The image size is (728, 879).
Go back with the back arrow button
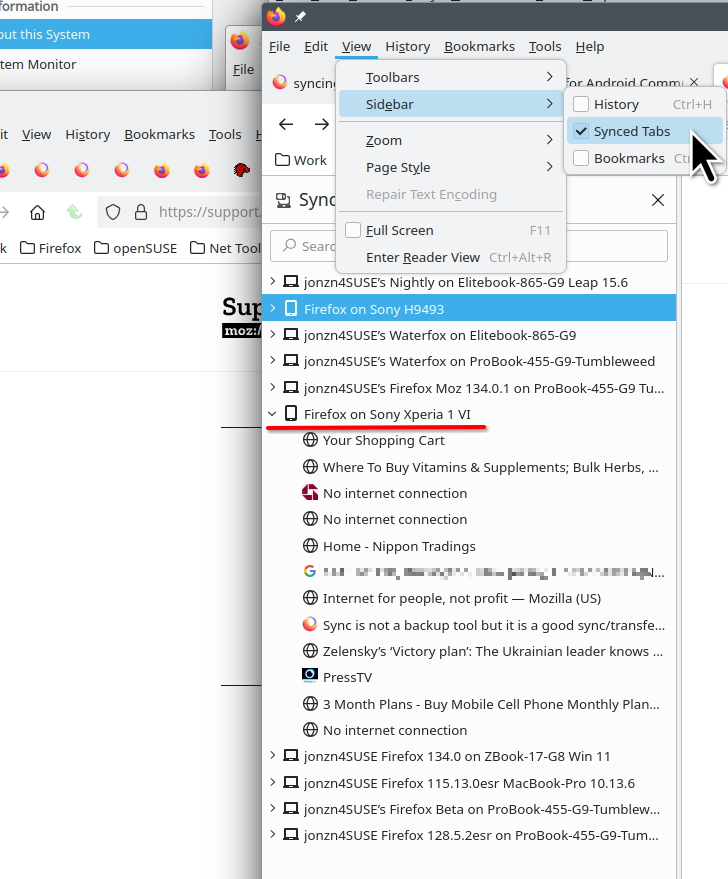[x=286, y=124]
